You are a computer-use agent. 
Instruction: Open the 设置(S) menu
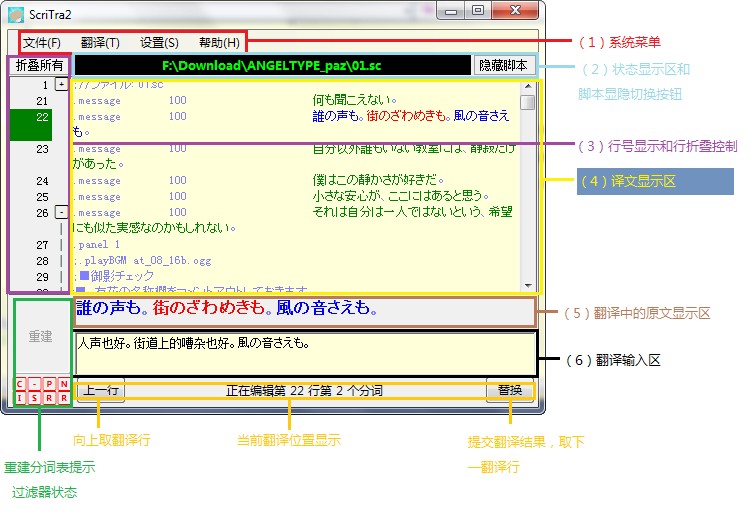(159, 43)
